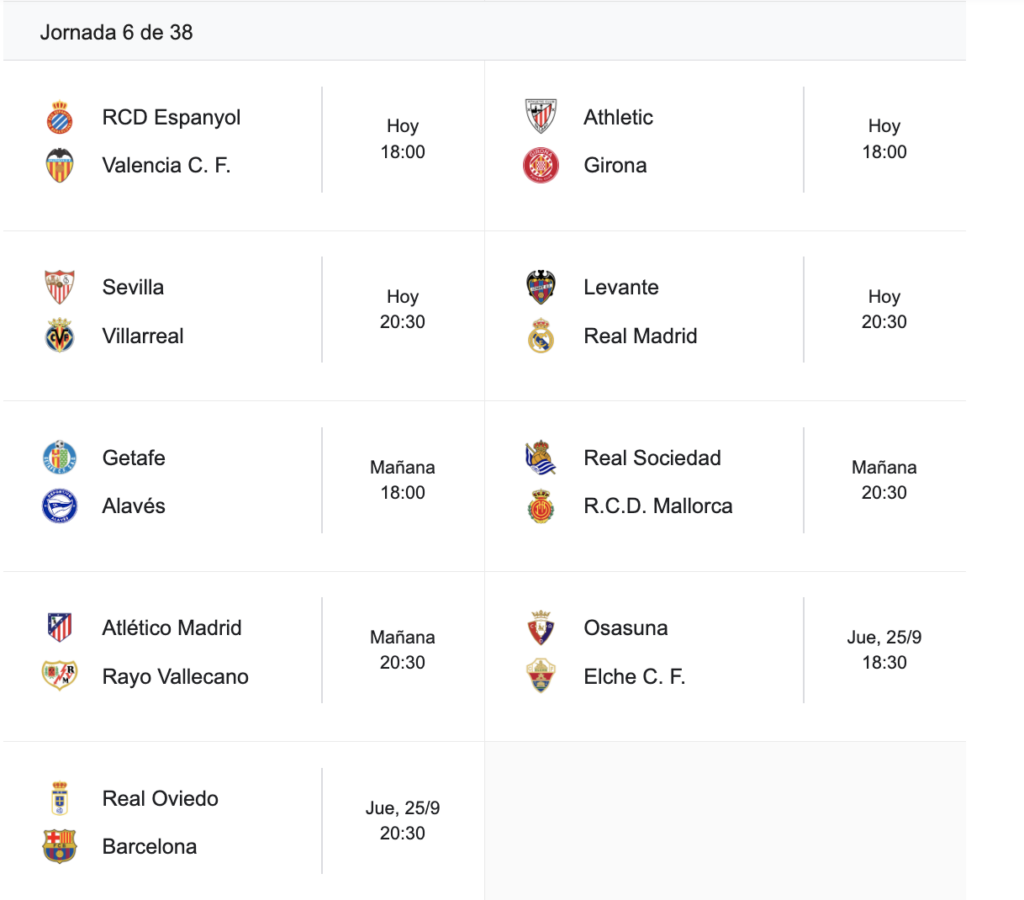The width and height of the screenshot is (1024, 900).
Task: Click the Osasuna club badge
Action: click(x=541, y=628)
